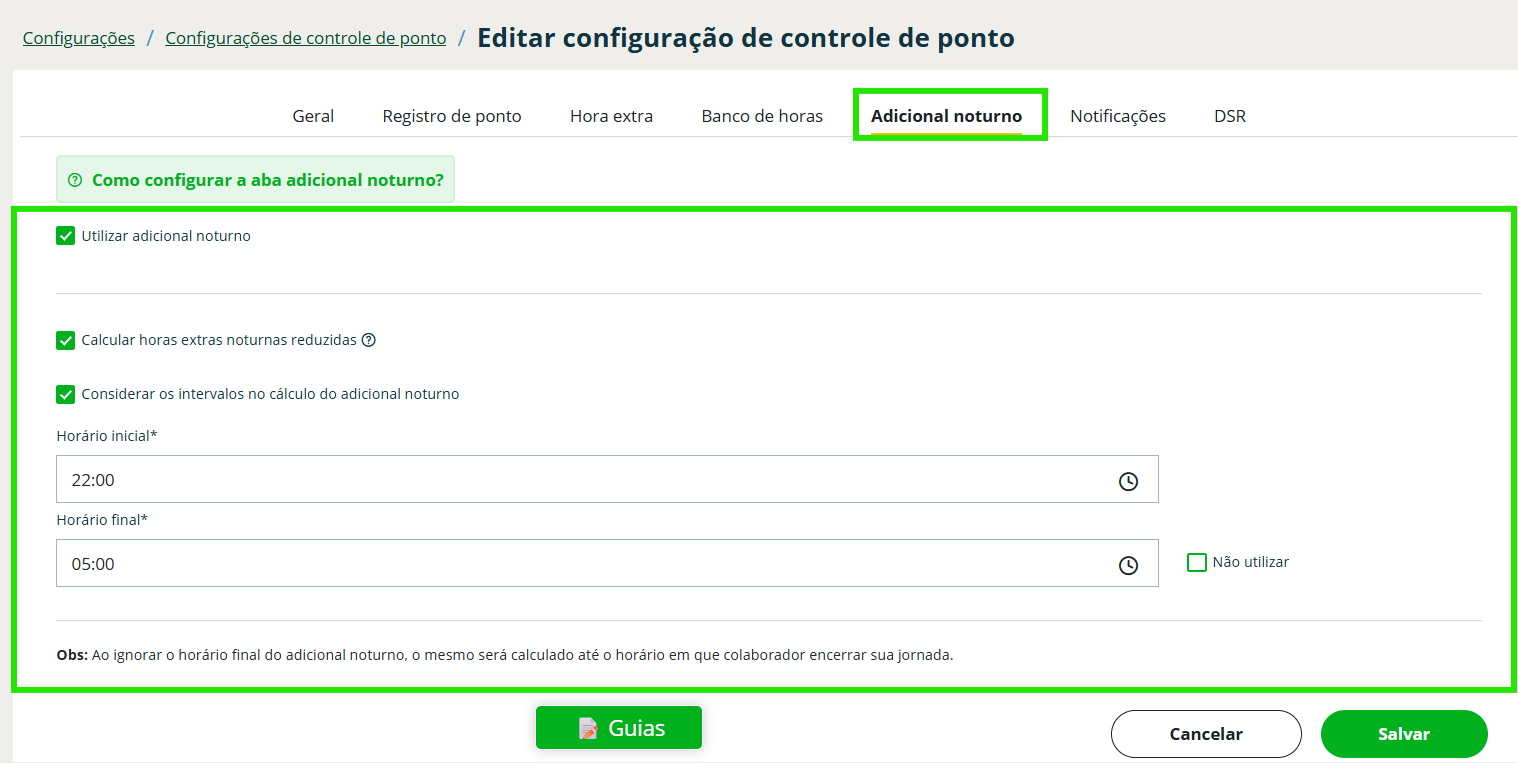Click the clock icon in Horário inicial field
The image size is (1518, 763).
click(x=1128, y=481)
